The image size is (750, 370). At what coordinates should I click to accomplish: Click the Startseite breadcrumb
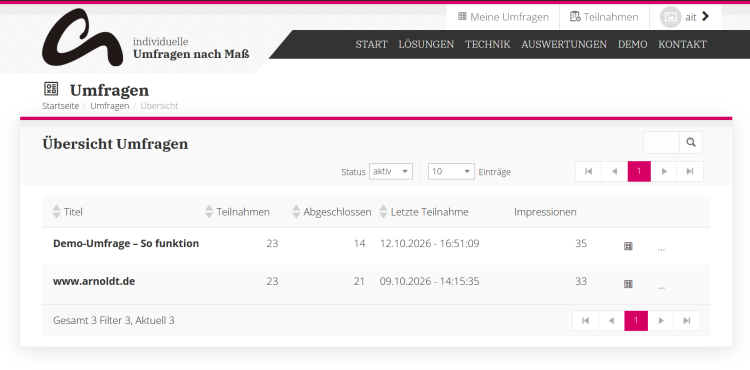[60, 106]
